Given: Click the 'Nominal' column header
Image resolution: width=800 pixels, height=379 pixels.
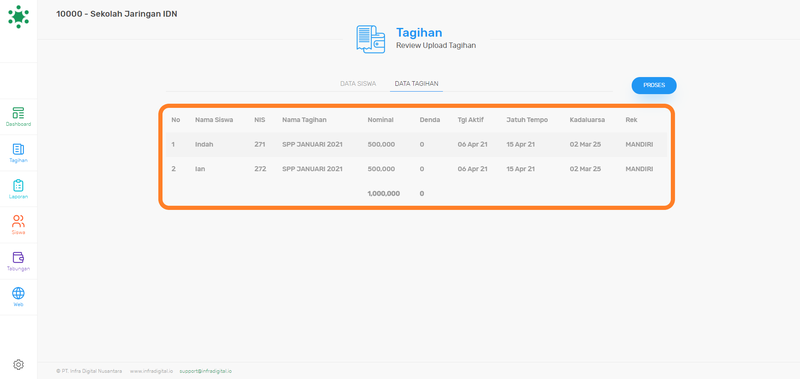Looking at the screenshot, I should tap(380, 120).
